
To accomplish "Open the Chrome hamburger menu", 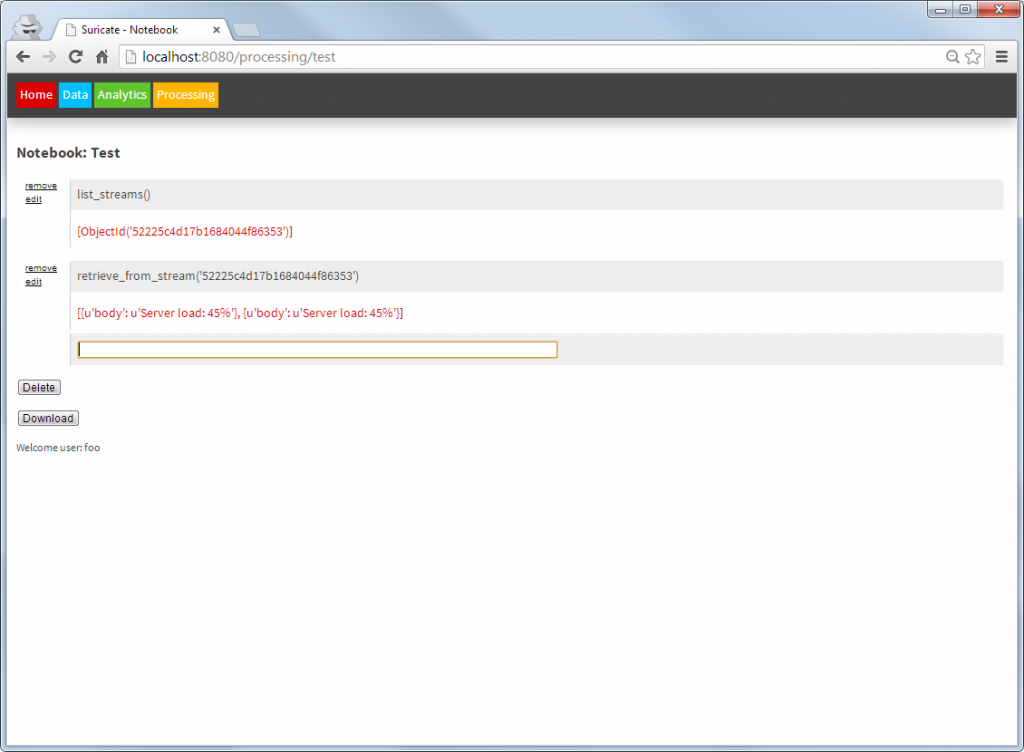I will 1002,57.
